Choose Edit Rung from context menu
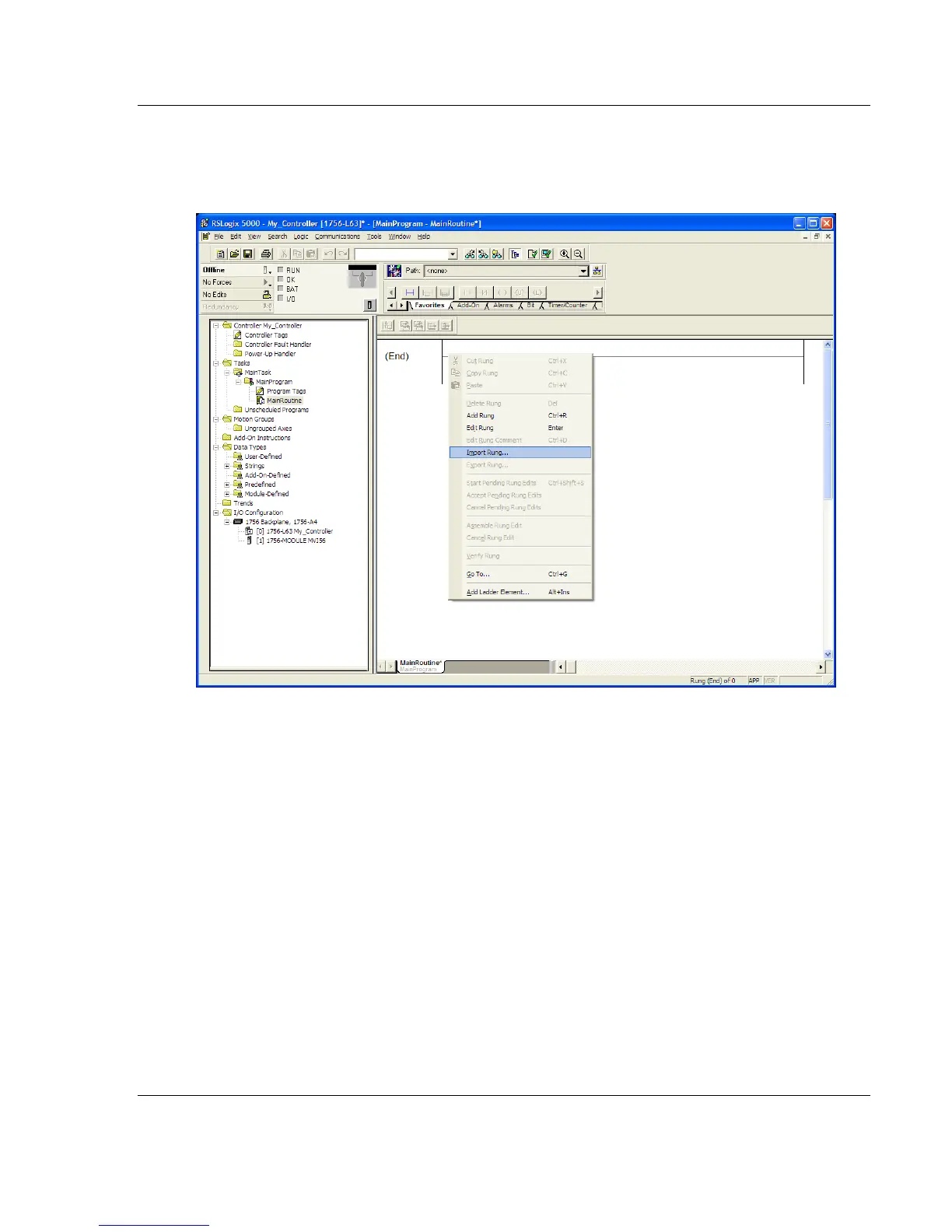952x1232 pixels. [520, 428]
